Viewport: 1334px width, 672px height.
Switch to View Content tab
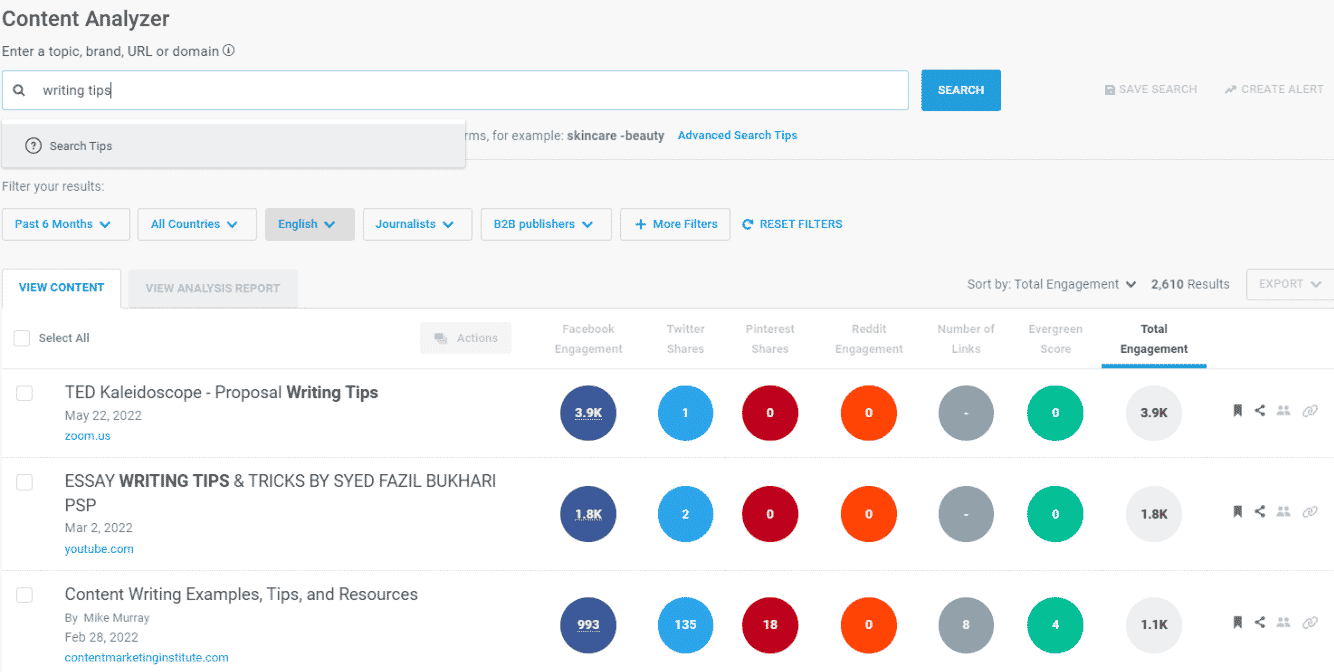62,288
